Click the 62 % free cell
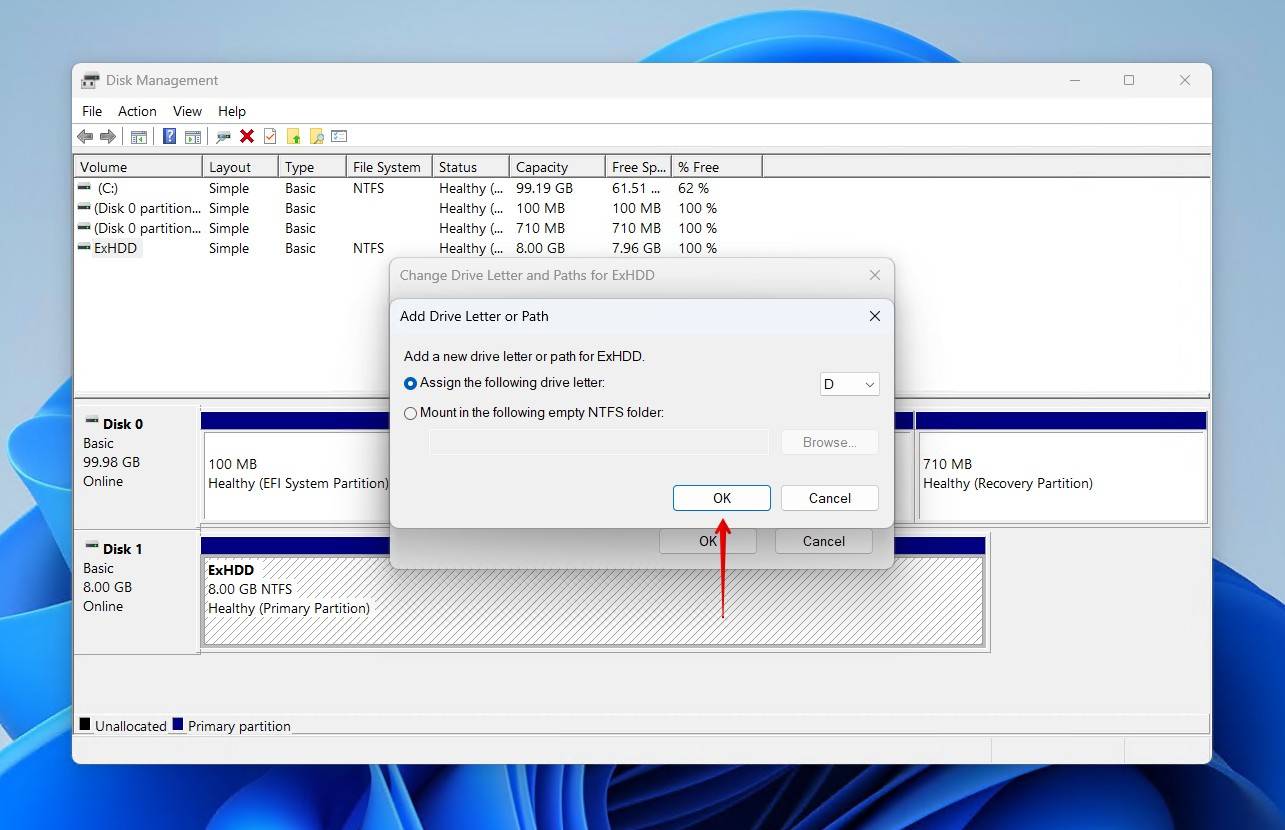This screenshot has height=830, width=1285. point(693,188)
